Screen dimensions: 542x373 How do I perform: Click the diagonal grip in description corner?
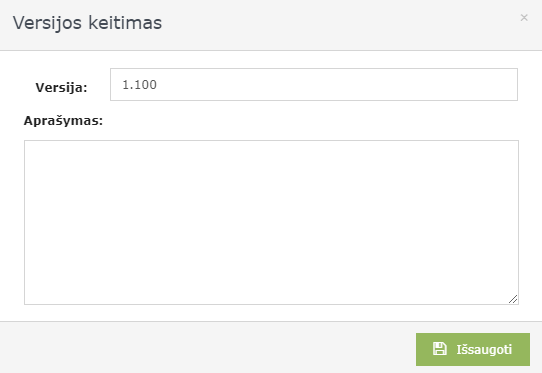tap(513, 299)
